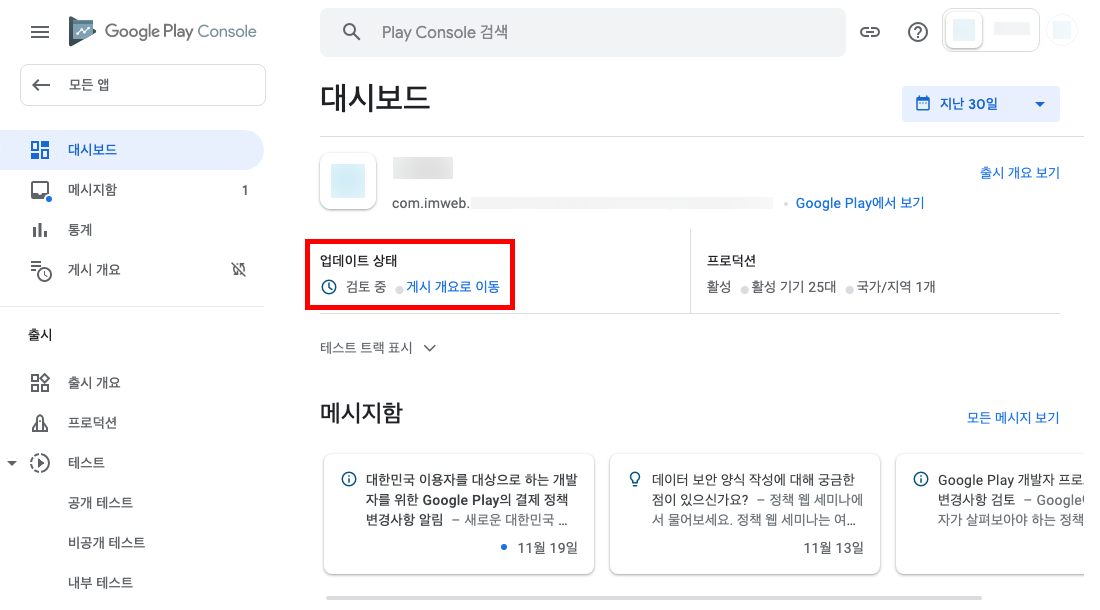Copy link using the link icon
Viewport: 1100px width, 610px height.
coord(870,32)
